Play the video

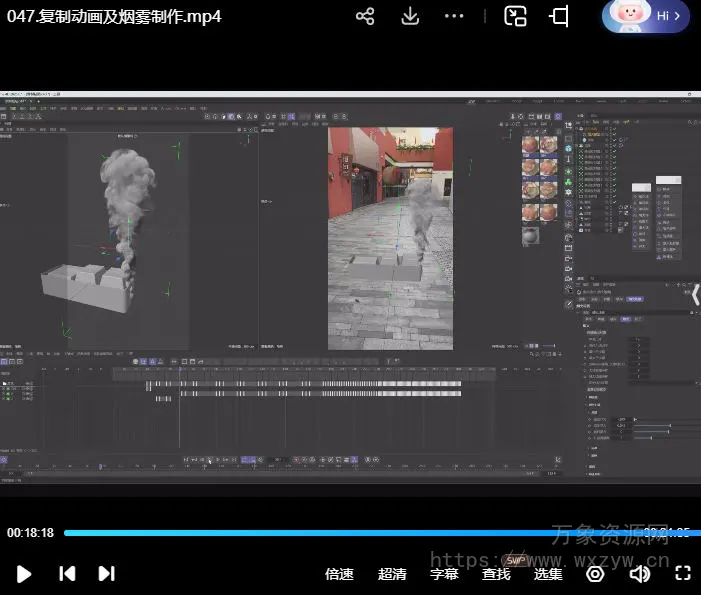click(25, 573)
